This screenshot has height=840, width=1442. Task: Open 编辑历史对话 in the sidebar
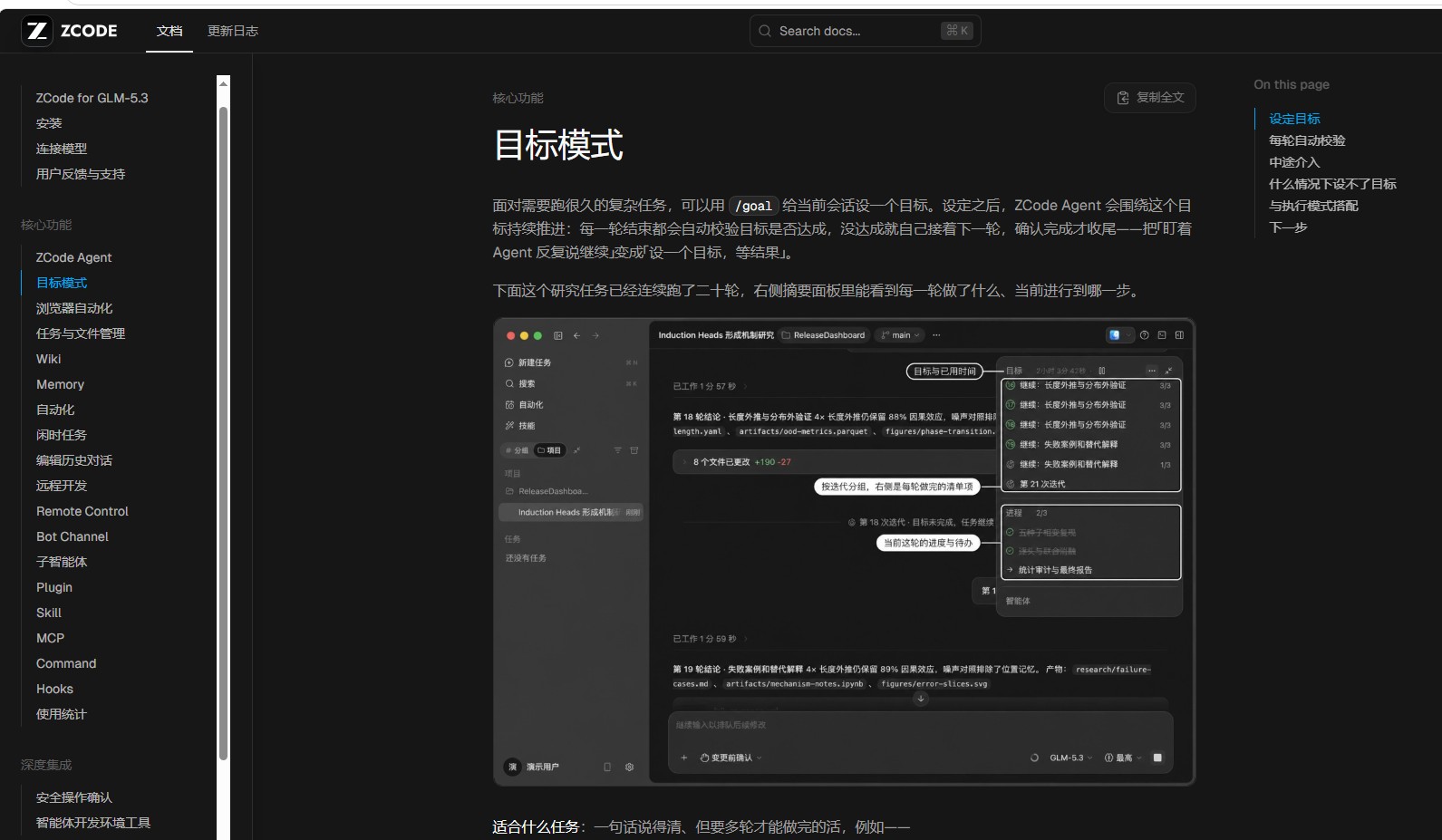74,460
